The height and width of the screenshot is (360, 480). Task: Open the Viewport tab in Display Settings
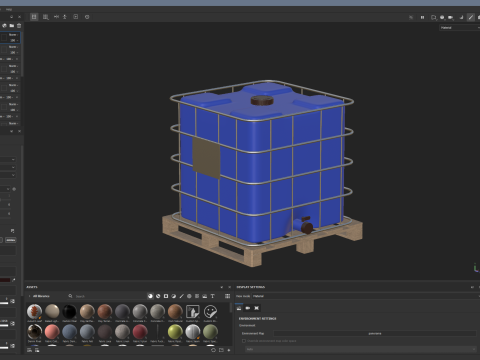pyautogui.click(x=256, y=308)
